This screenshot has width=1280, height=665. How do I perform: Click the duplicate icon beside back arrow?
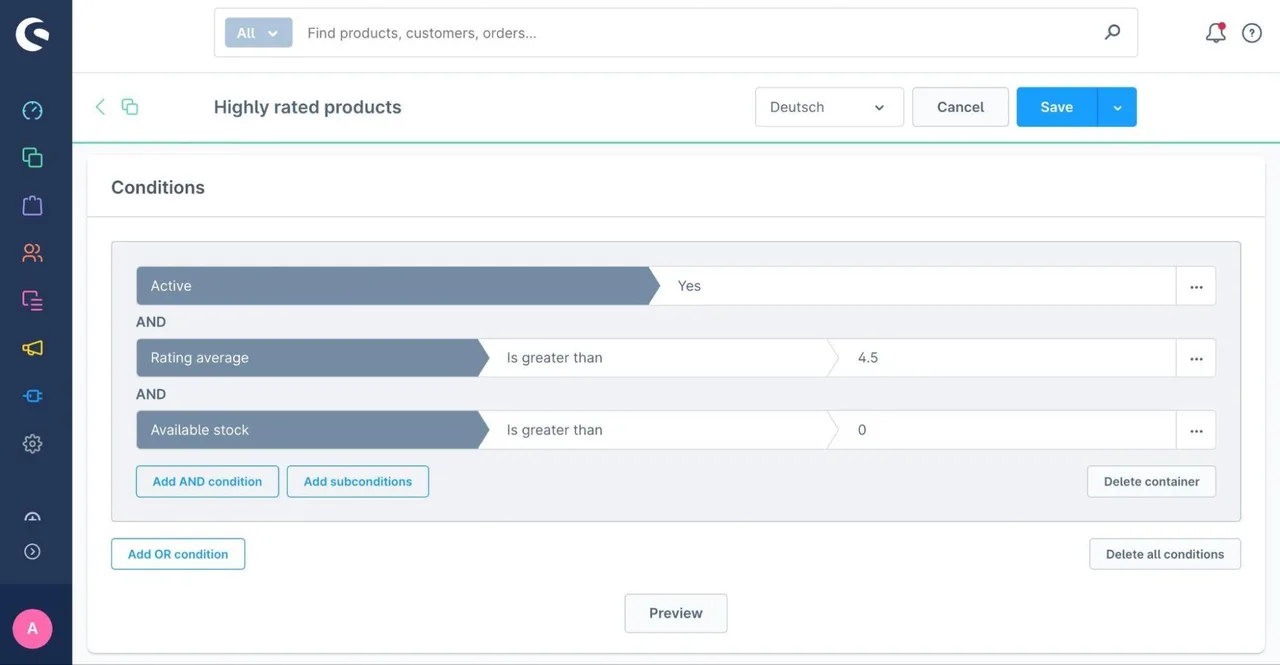pyautogui.click(x=130, y=107)
